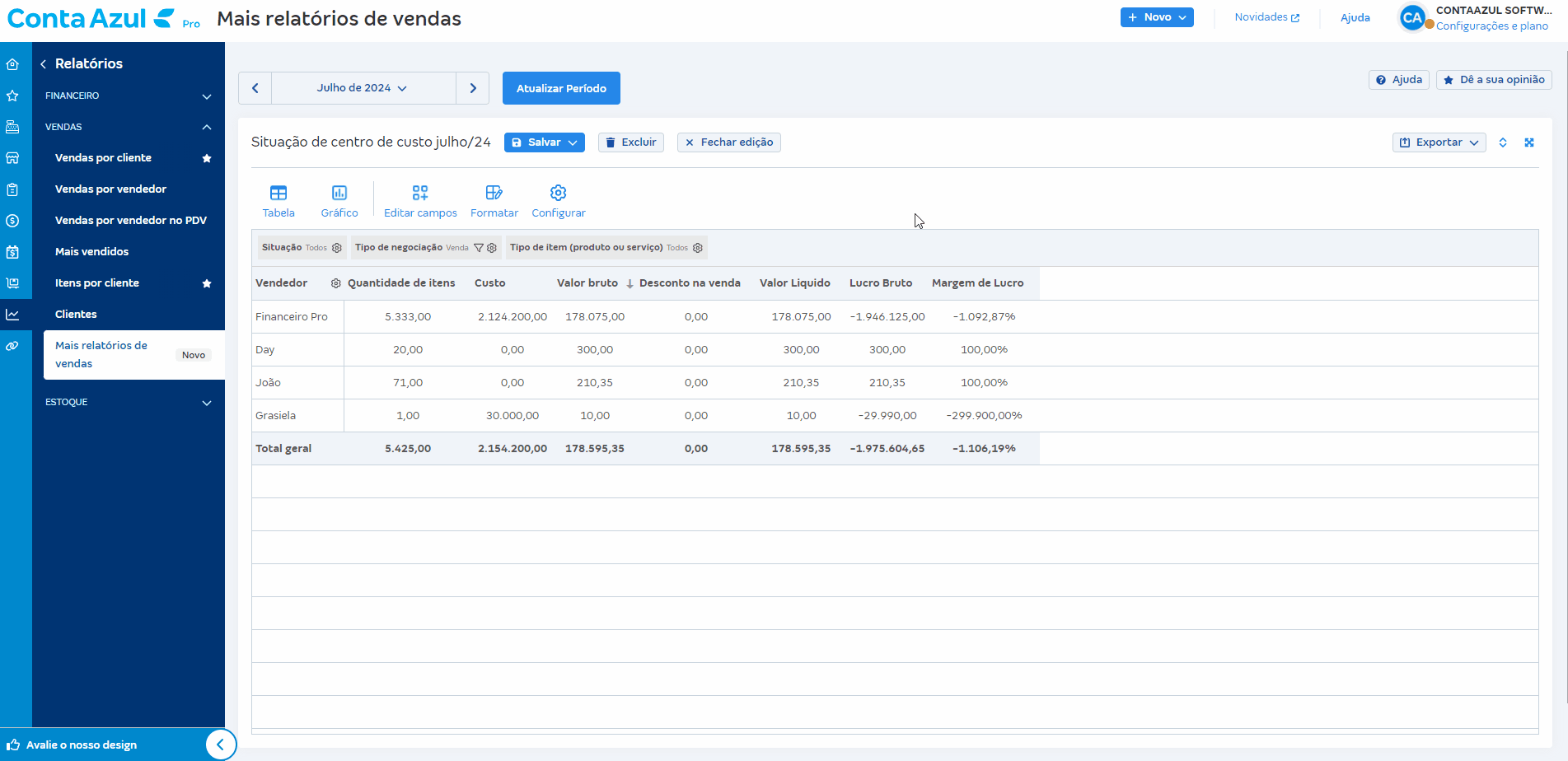
Task: Open the Situação filter gear settings
Action: coord(337,248)
